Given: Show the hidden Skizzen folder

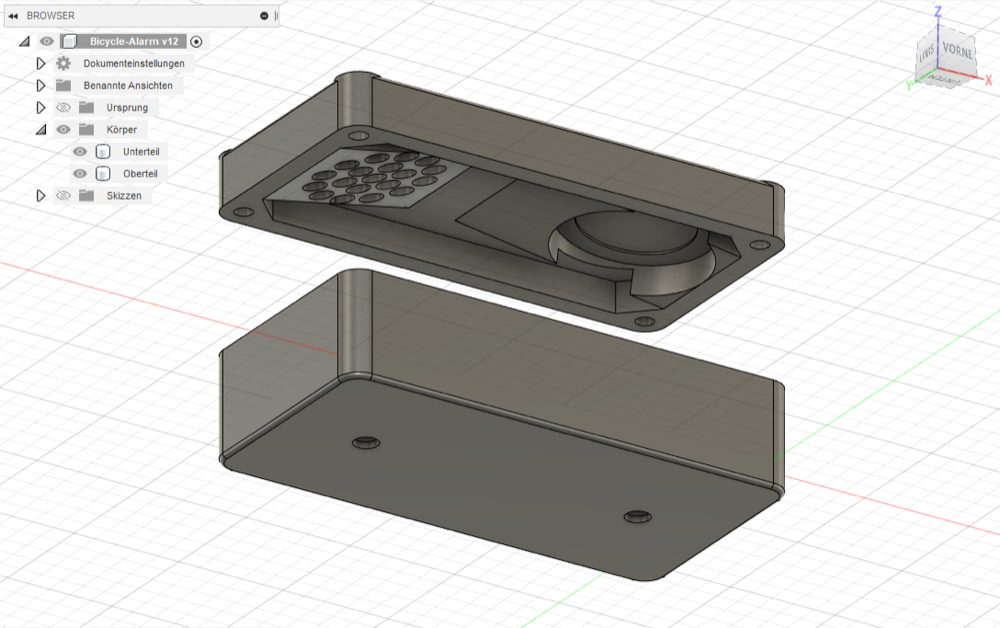Looking at the screenshot, I should point(63,196).
